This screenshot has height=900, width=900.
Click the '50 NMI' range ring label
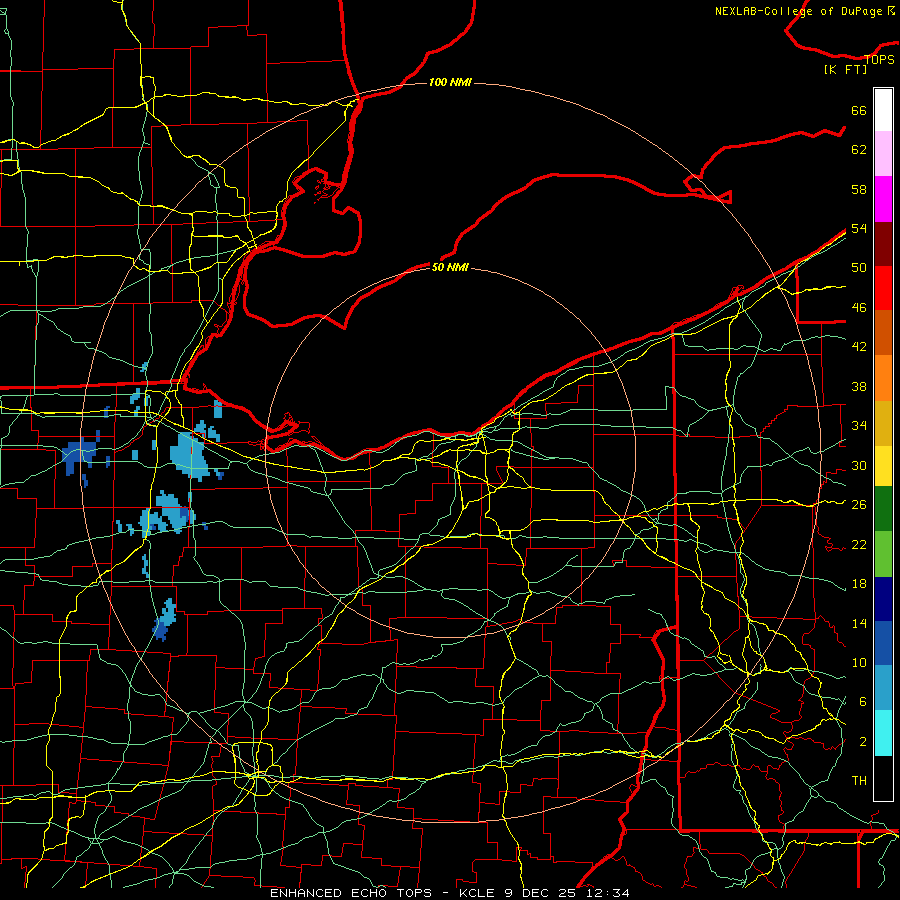[x=450, y=267]
